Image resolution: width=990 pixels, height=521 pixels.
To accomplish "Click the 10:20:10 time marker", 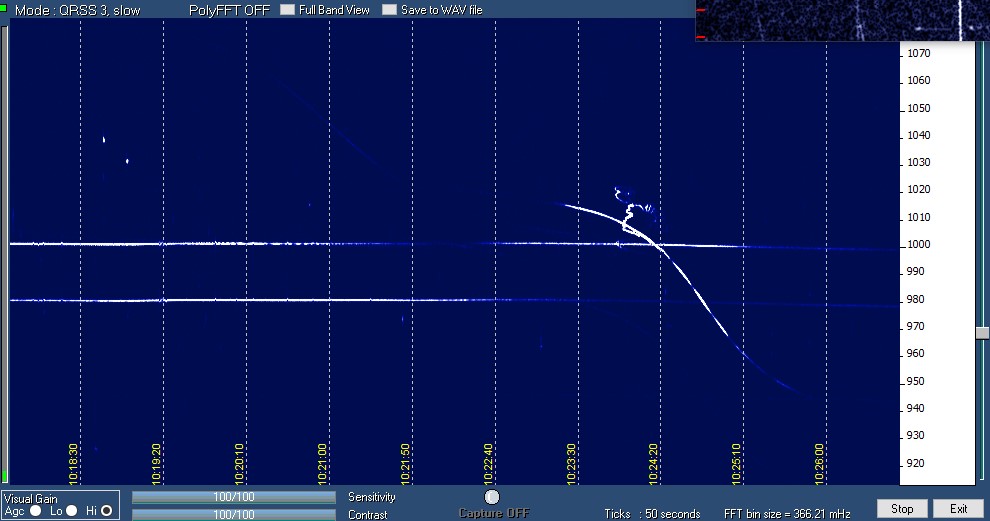I will coord(239,464).
